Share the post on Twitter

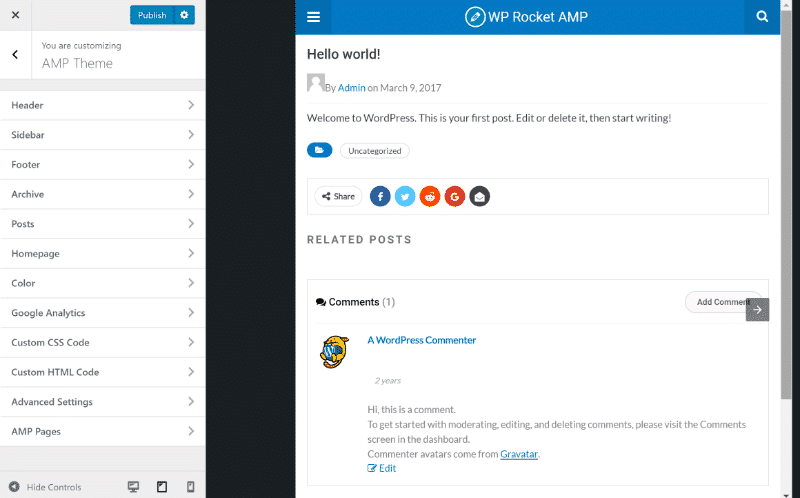click(x=405, y=196)
